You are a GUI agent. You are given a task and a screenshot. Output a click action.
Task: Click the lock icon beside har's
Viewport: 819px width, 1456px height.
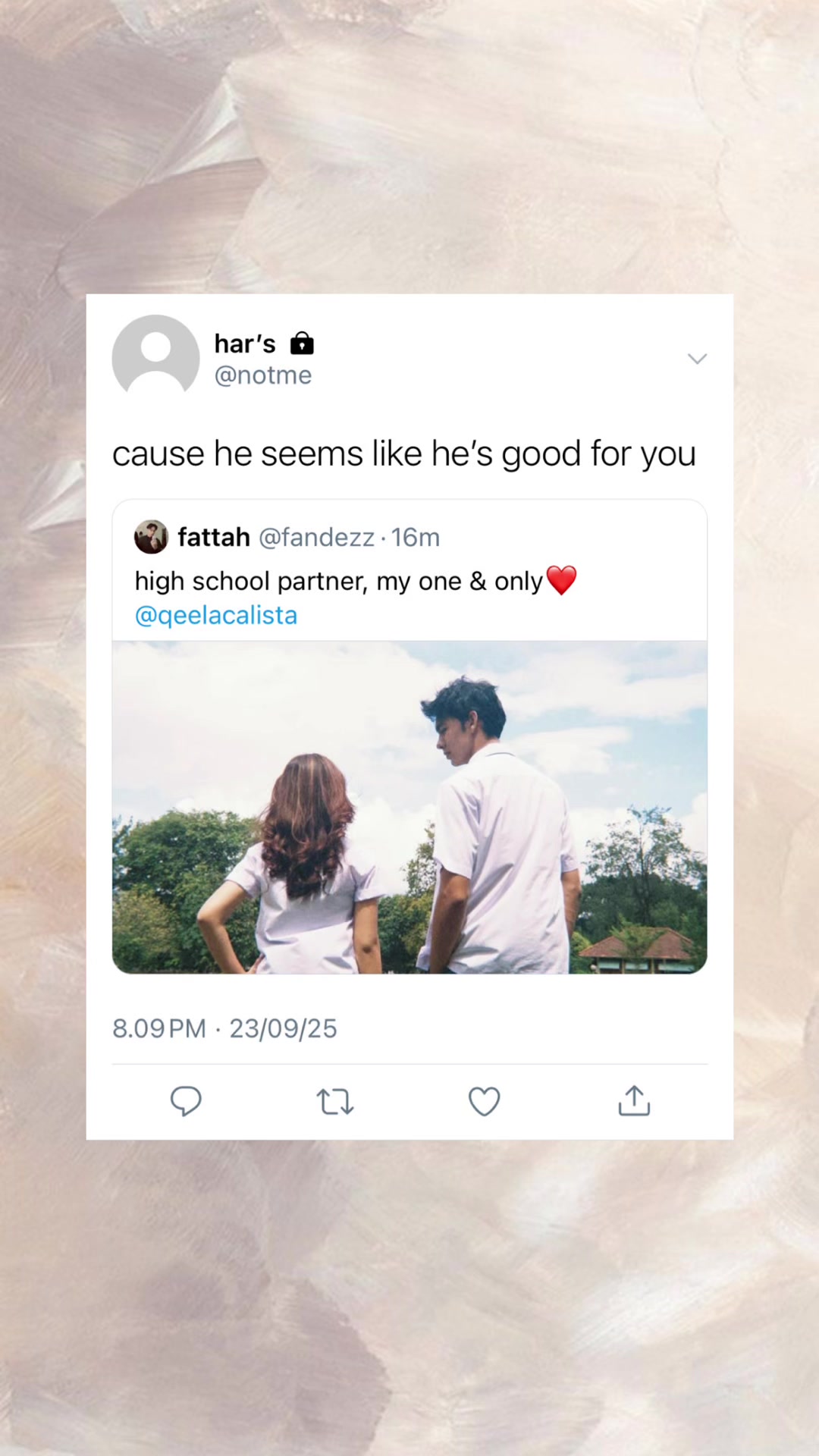tap(302, 344)
